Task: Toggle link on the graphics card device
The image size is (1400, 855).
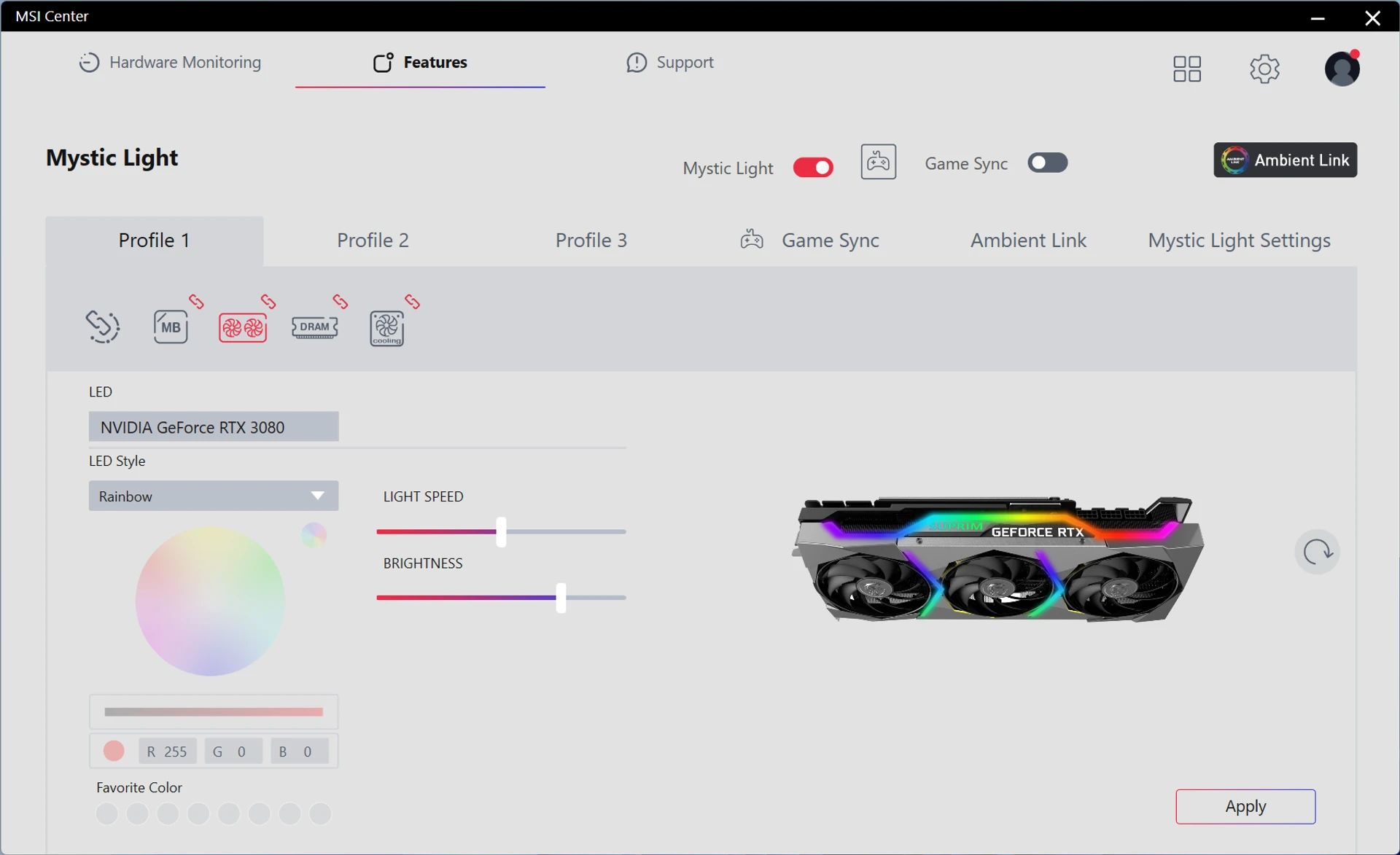Action: point(268,301)
